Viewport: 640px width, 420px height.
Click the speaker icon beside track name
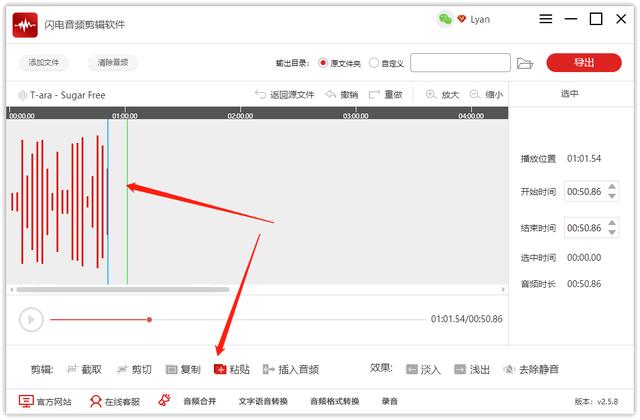coord(22,95)
